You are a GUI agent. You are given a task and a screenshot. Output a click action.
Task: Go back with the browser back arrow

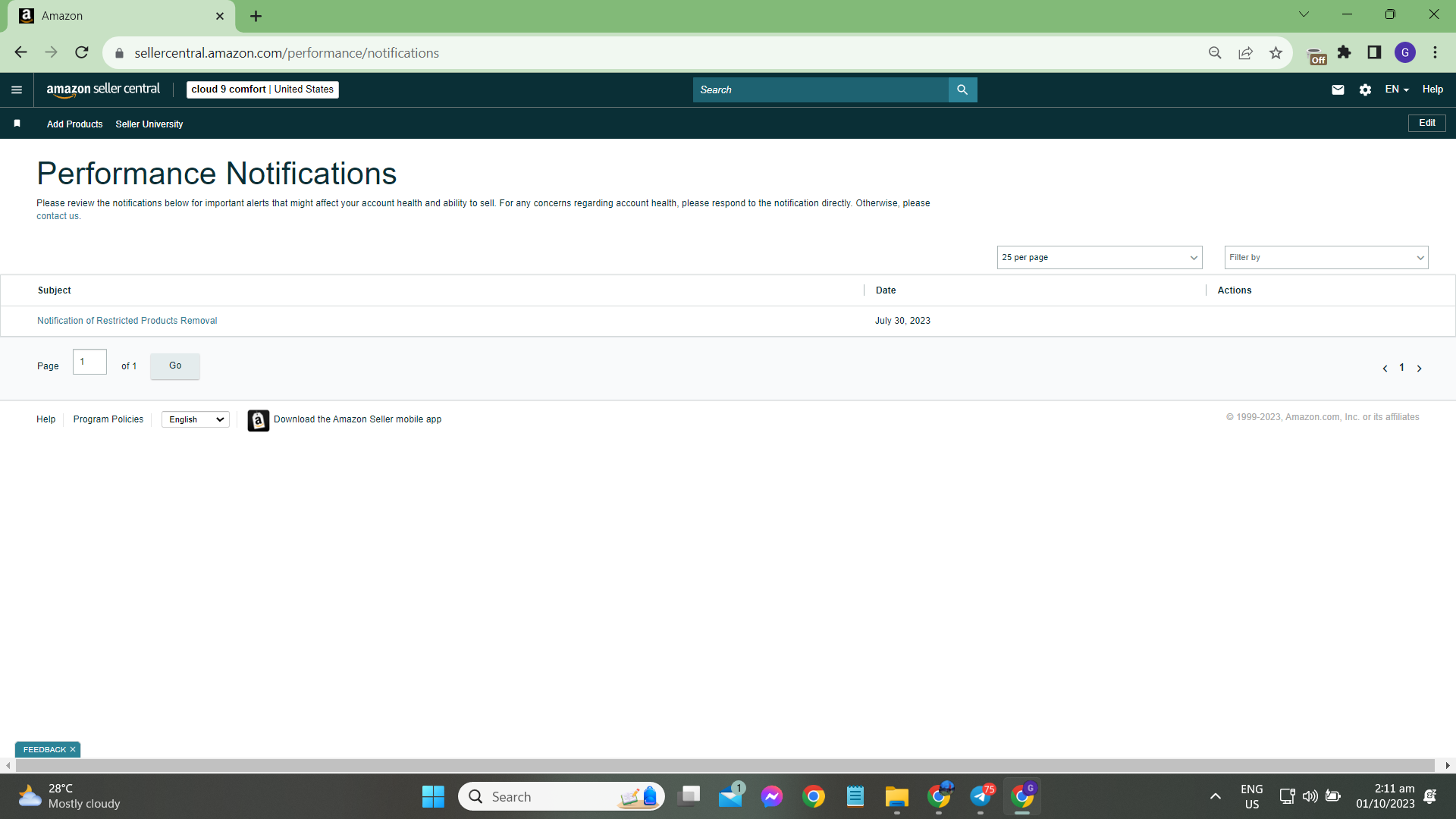pos(20,52)
